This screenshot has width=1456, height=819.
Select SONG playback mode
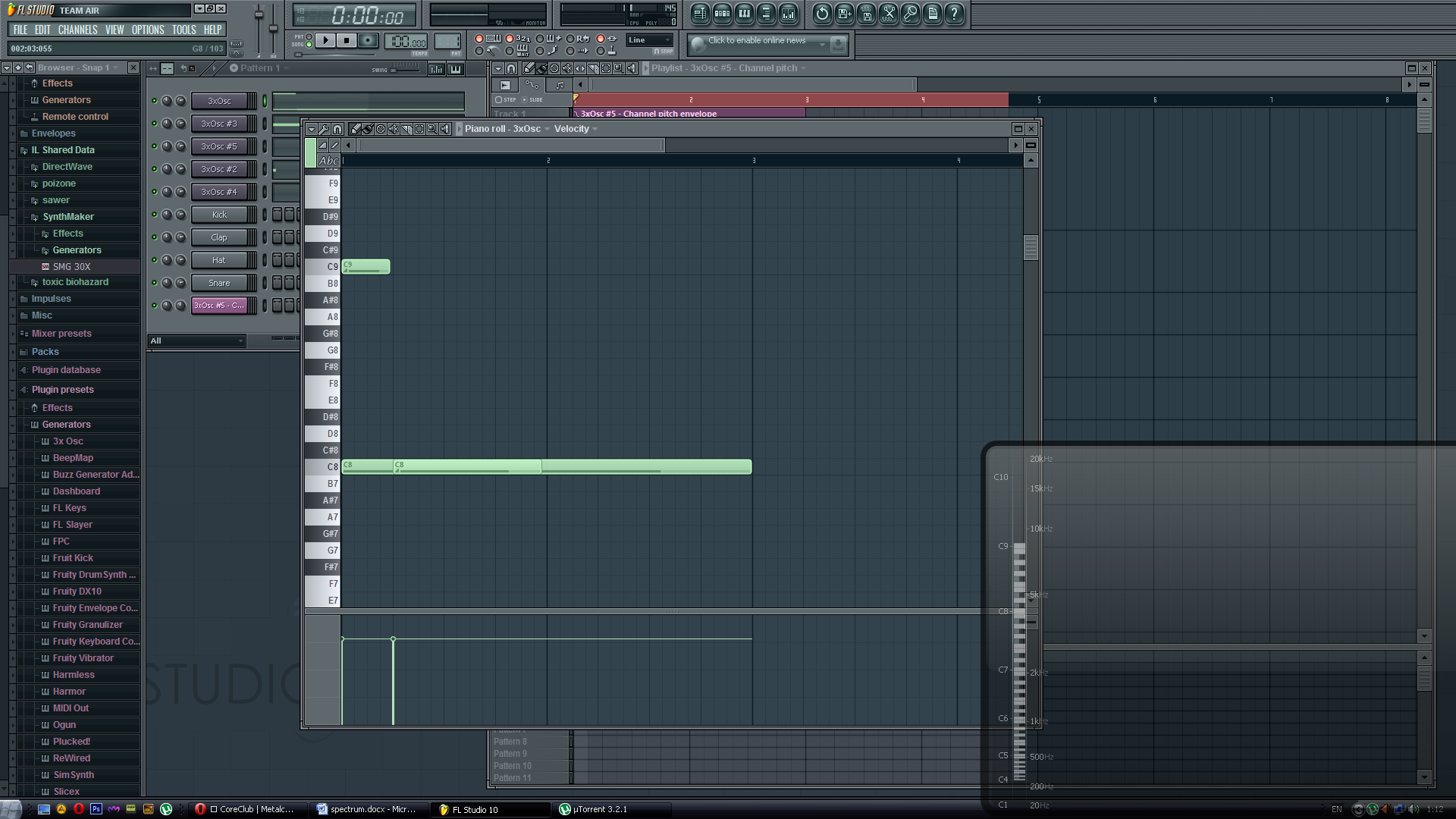click(x=309, y=45)
